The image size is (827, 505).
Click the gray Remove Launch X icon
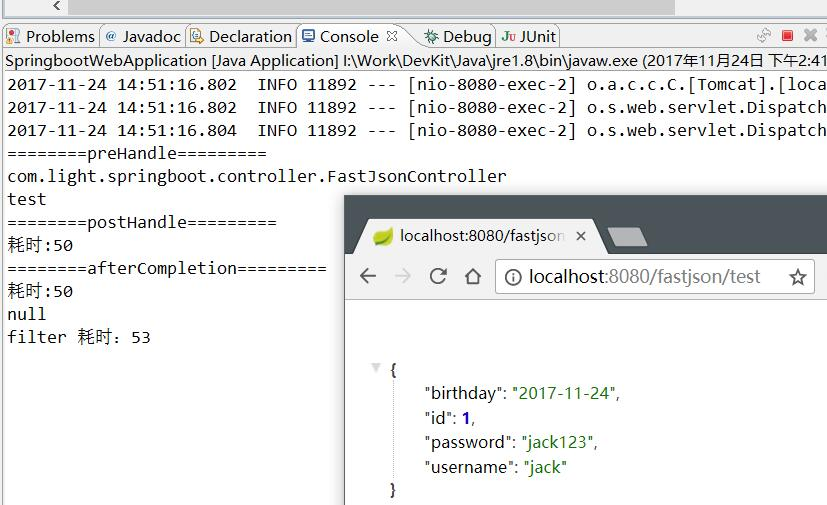[810, 35]
